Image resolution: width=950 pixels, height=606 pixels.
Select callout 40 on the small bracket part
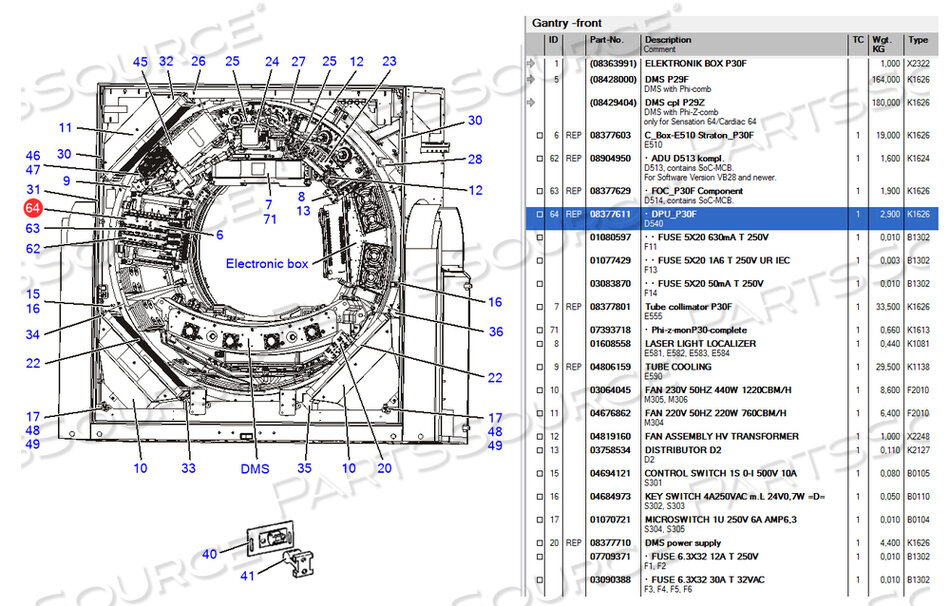pyautogui.click(x=210, y=553)
